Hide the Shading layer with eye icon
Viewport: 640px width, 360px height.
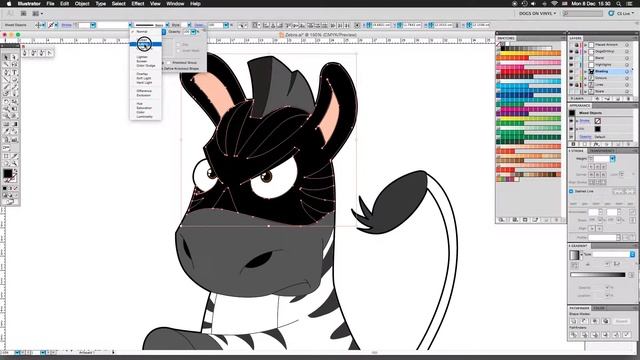coord(571,71)
